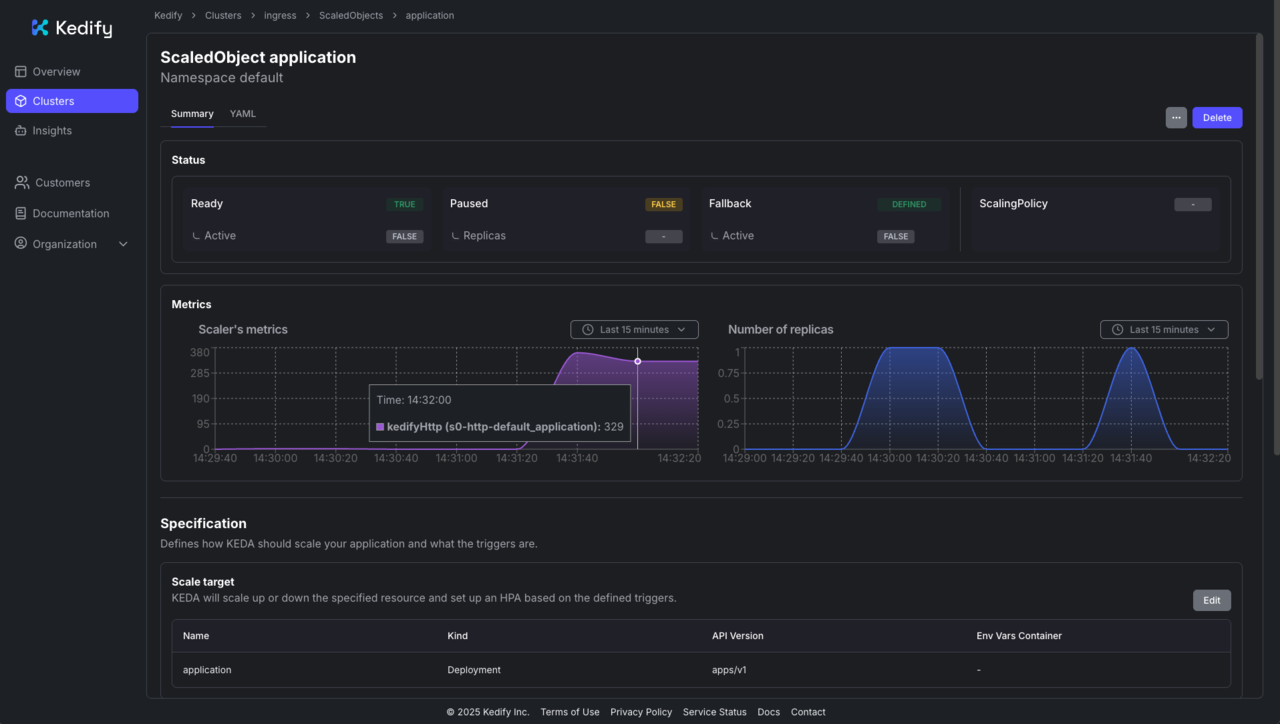
Task: Click the Customers icon in the sidebar
Action: pyautogui.click(x=20, y=182)
